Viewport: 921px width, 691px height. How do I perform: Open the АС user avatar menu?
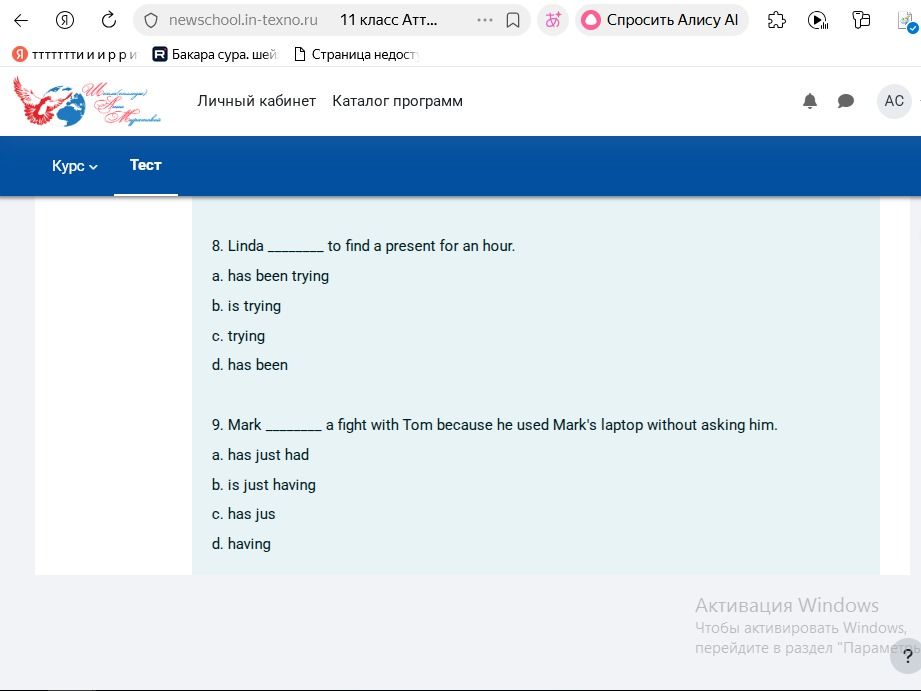894,101
